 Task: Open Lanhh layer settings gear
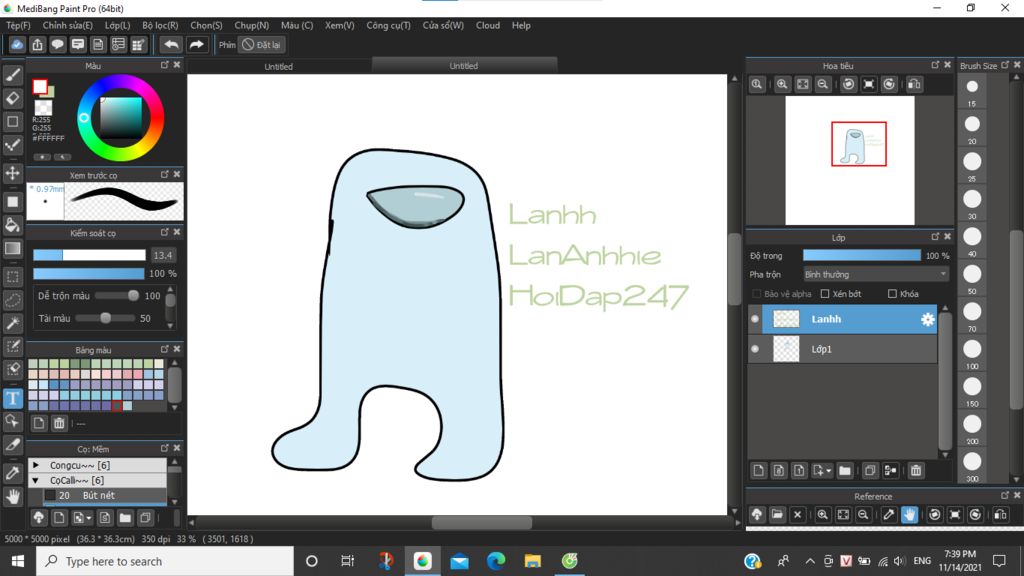927,319
